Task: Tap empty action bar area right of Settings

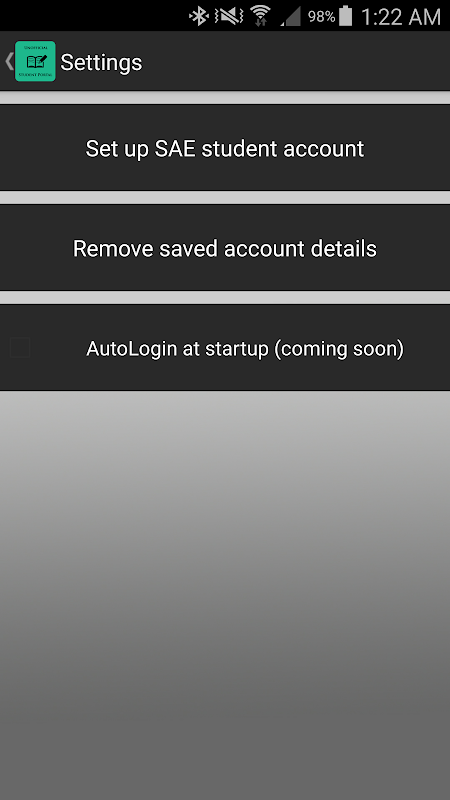Action: pyautogui.click(x=296, y=61)
